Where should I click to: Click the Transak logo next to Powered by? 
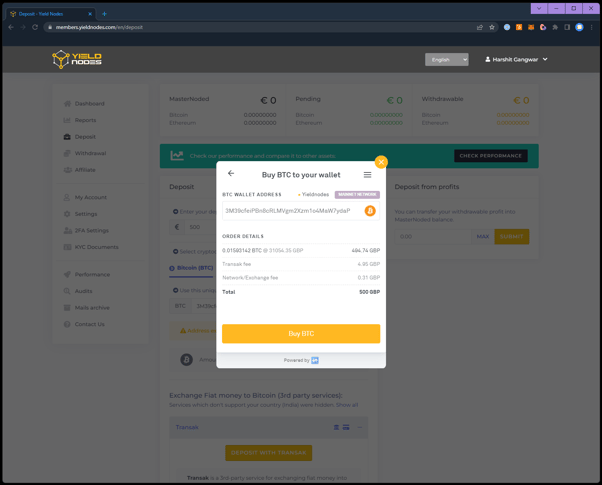(x=315, y=360)
